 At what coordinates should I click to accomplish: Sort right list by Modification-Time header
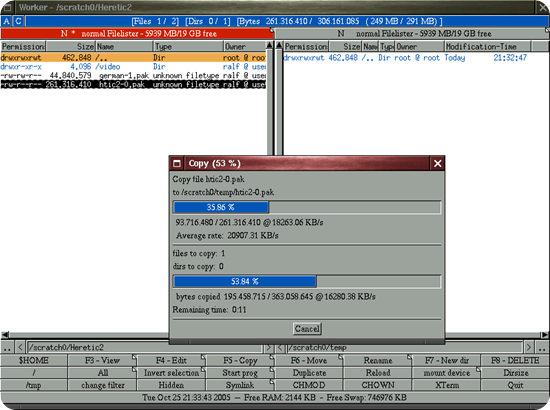click(x=488, y=46)
